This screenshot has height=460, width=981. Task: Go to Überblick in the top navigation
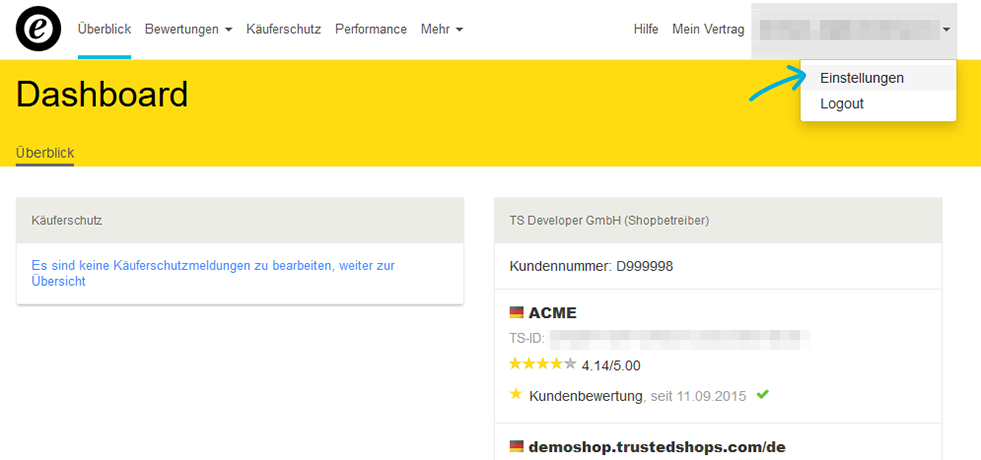[x=104, y=29]
